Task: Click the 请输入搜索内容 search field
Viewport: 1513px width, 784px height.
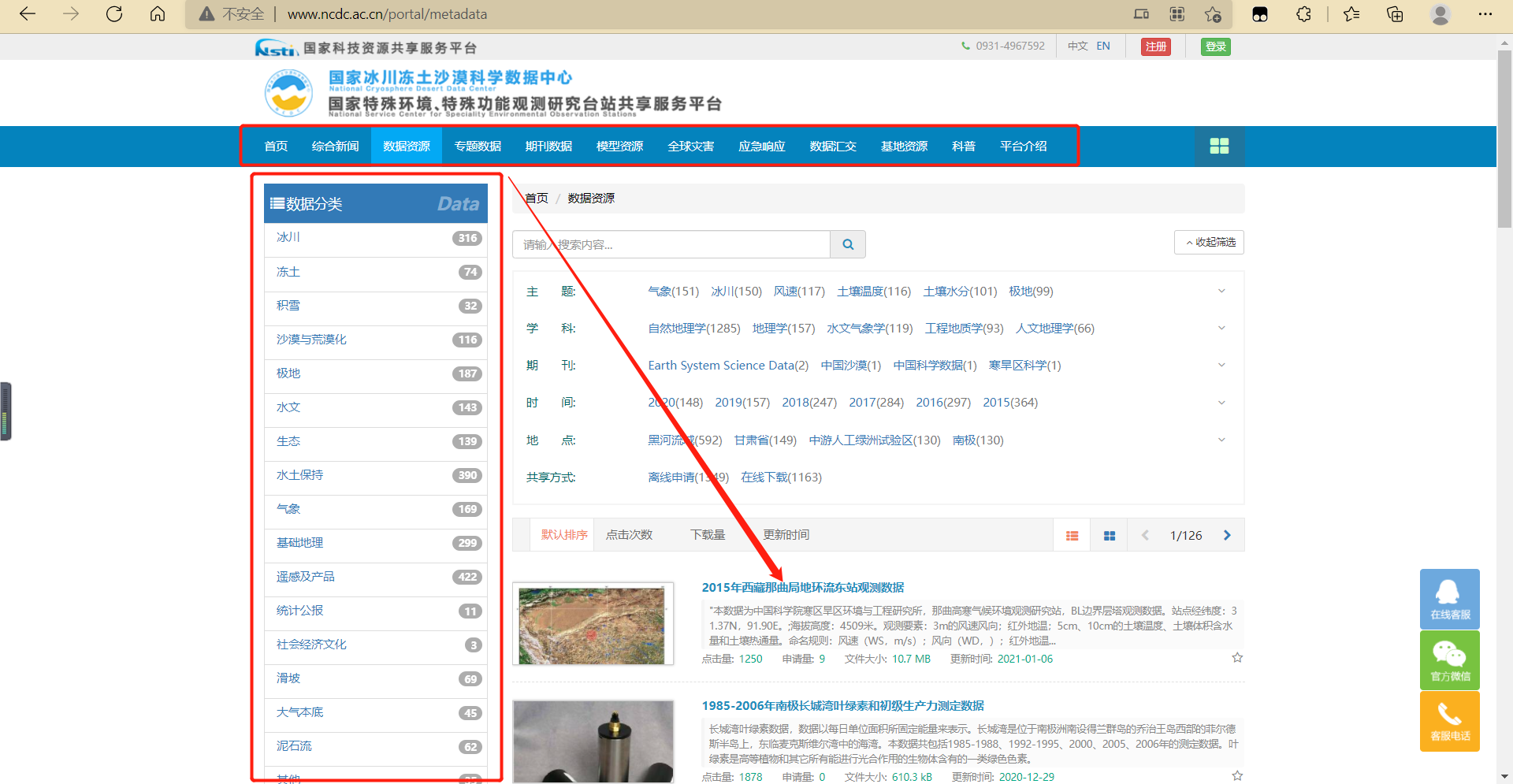Action: (x=671, y=244)
